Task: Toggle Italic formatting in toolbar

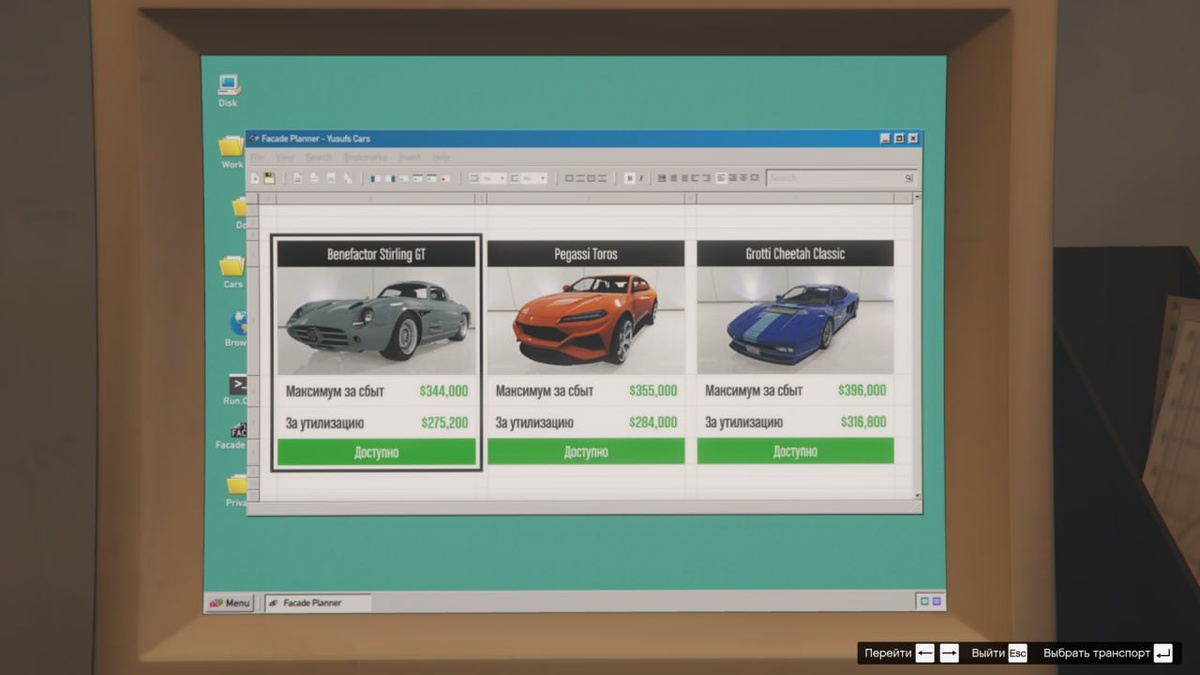Action: [641, 178]
